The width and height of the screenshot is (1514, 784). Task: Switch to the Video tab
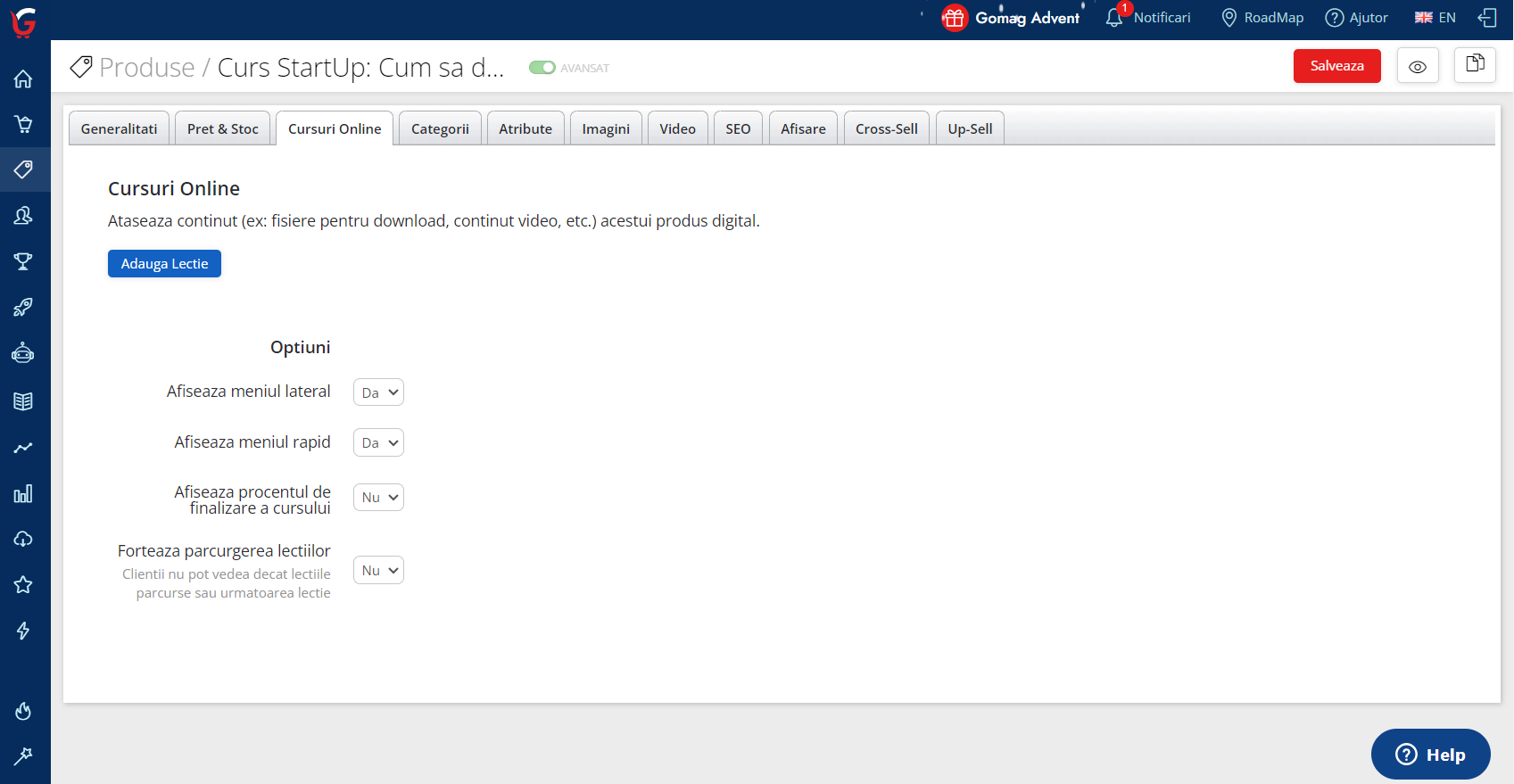[x=678, y=128]
